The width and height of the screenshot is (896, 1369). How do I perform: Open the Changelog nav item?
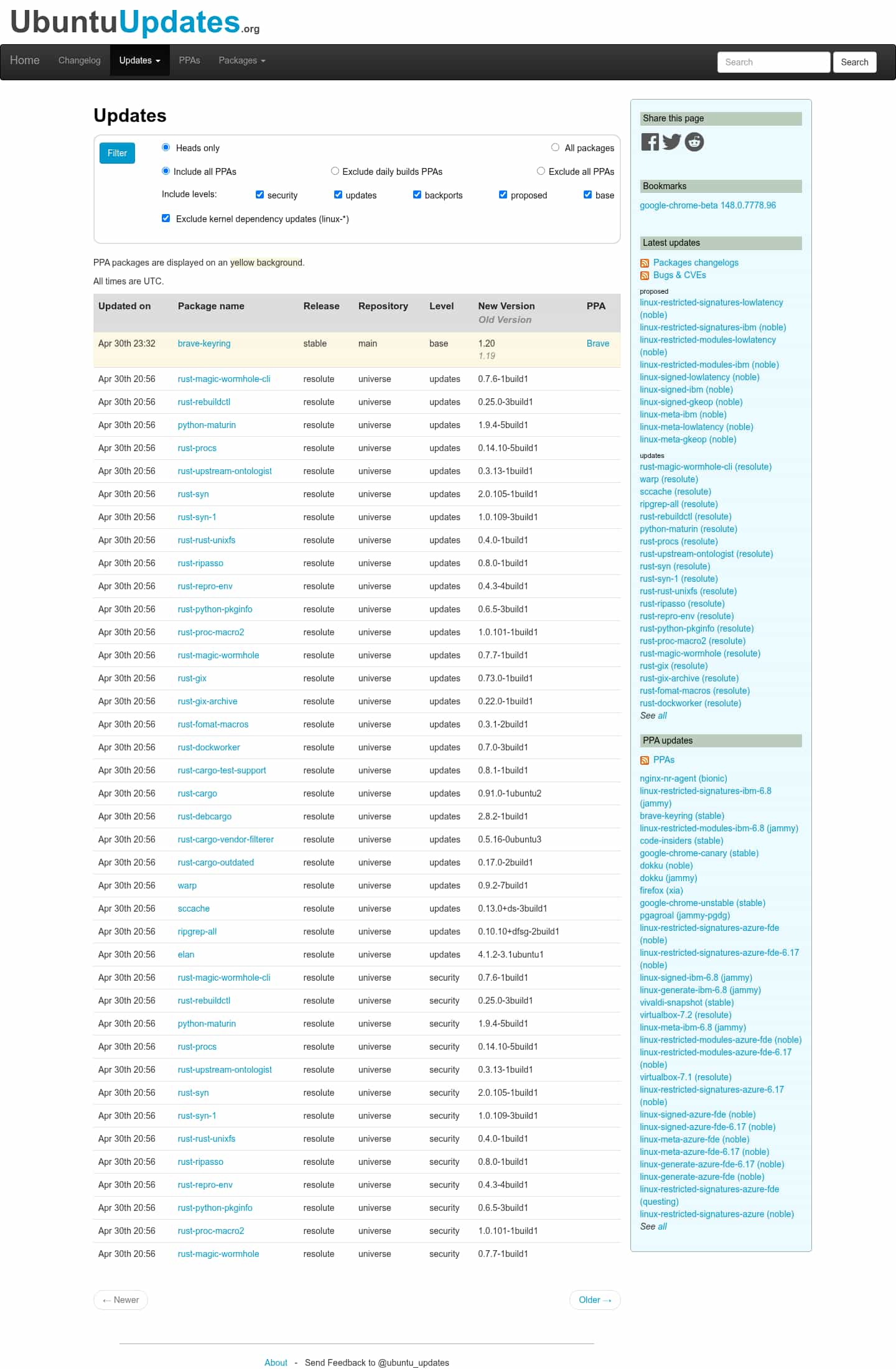click(x=79, y=60)
